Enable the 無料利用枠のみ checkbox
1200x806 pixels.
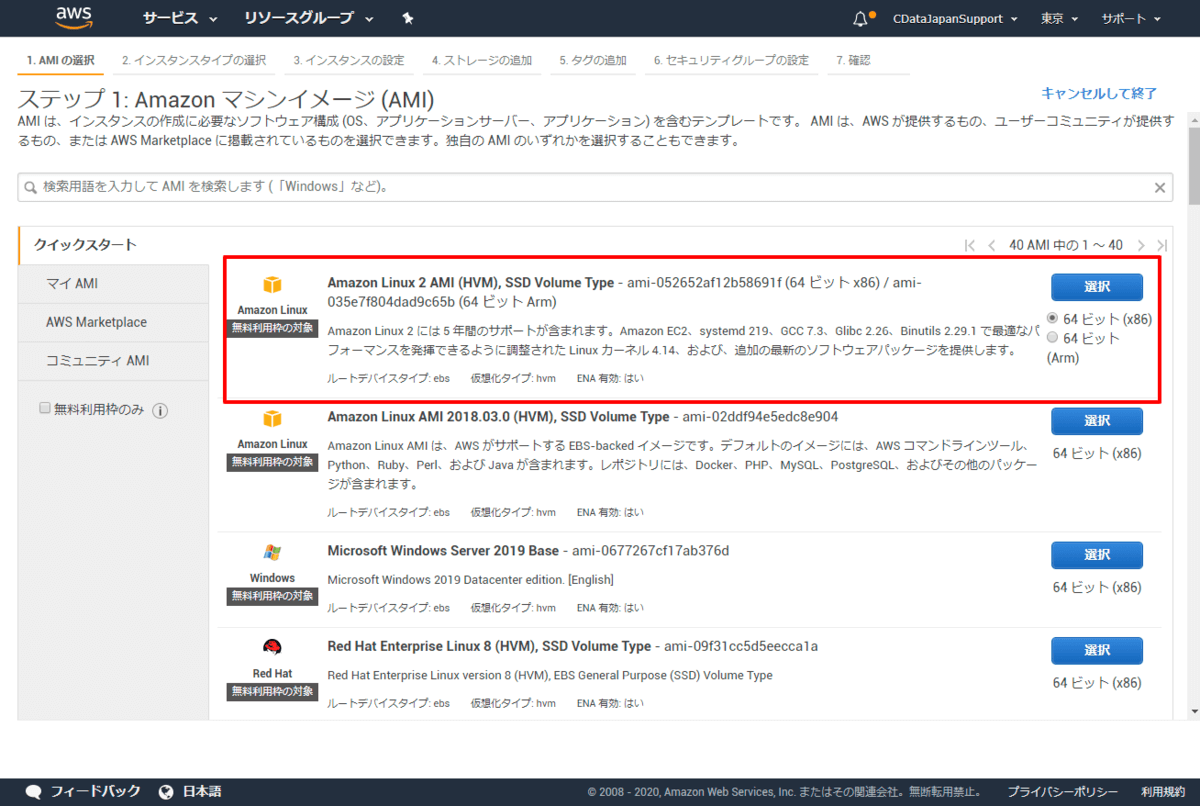[44, 408]
